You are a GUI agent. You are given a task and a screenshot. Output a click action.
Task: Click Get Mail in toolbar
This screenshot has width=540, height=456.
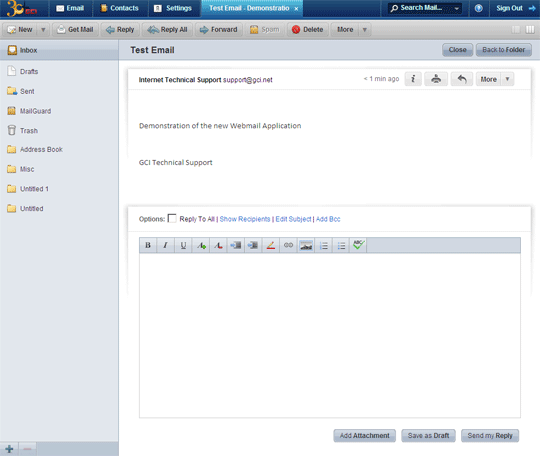[x=75, y=30]
